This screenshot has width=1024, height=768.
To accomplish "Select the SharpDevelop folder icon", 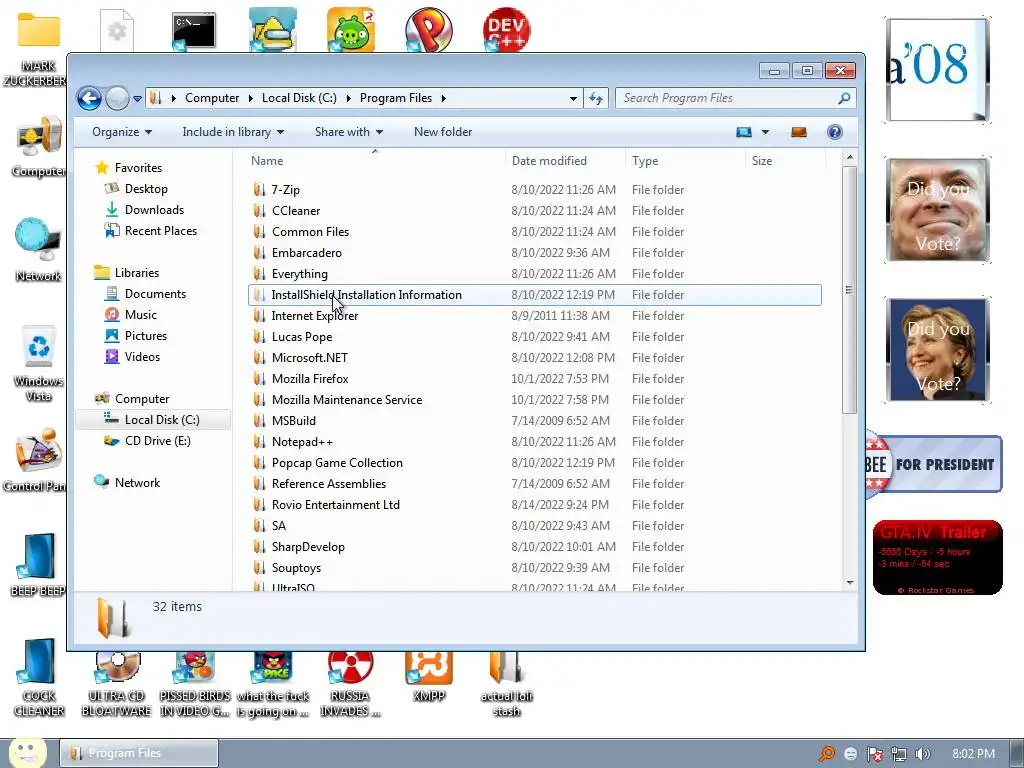I will 259,547.
